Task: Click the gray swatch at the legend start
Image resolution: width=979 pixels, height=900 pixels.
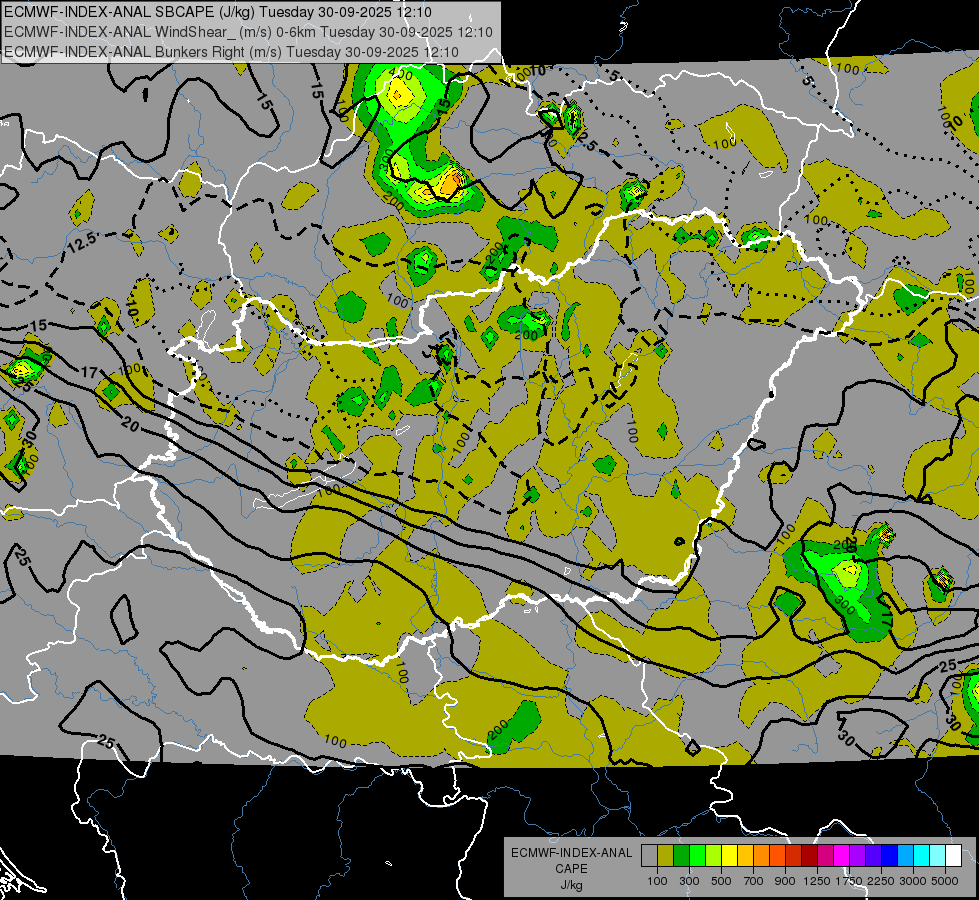Action: click(x=649, y=856)
